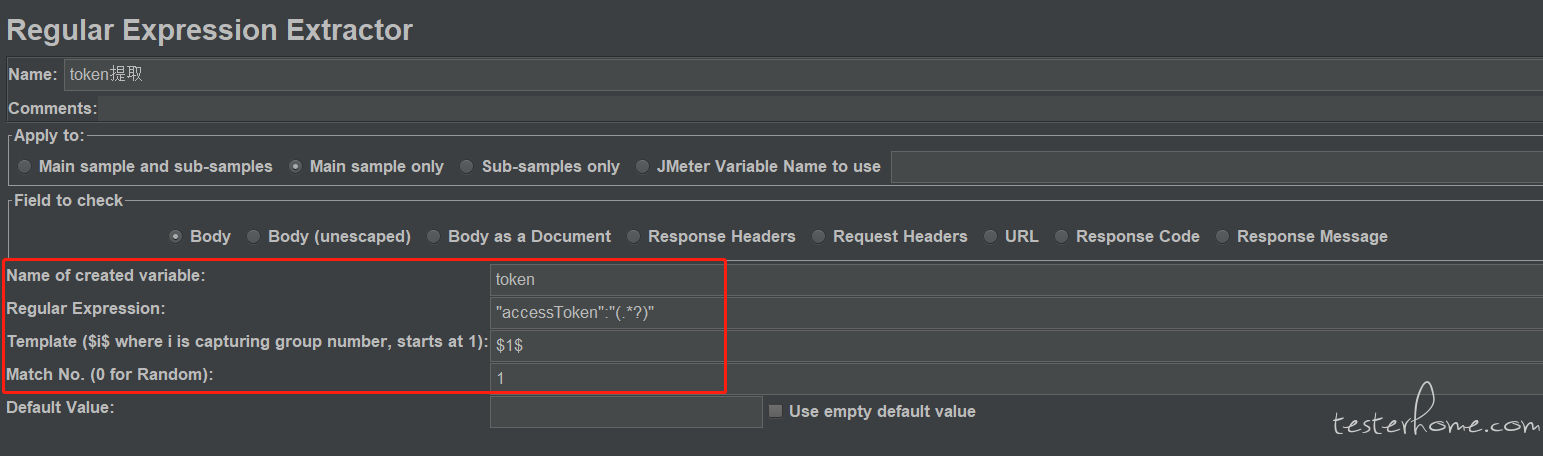Click the Match No. input field
This screenshot has width=1543, height=456.
(x=1016, y=379)
